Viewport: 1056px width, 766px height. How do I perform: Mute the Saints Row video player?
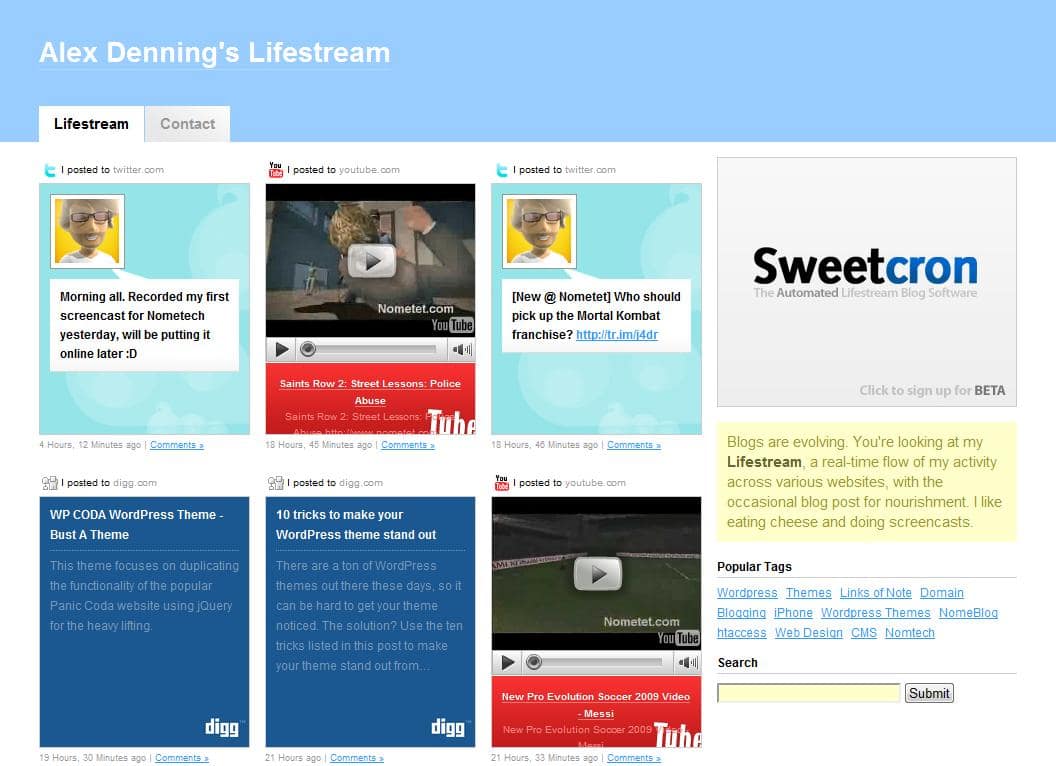(x=461, y=349)
